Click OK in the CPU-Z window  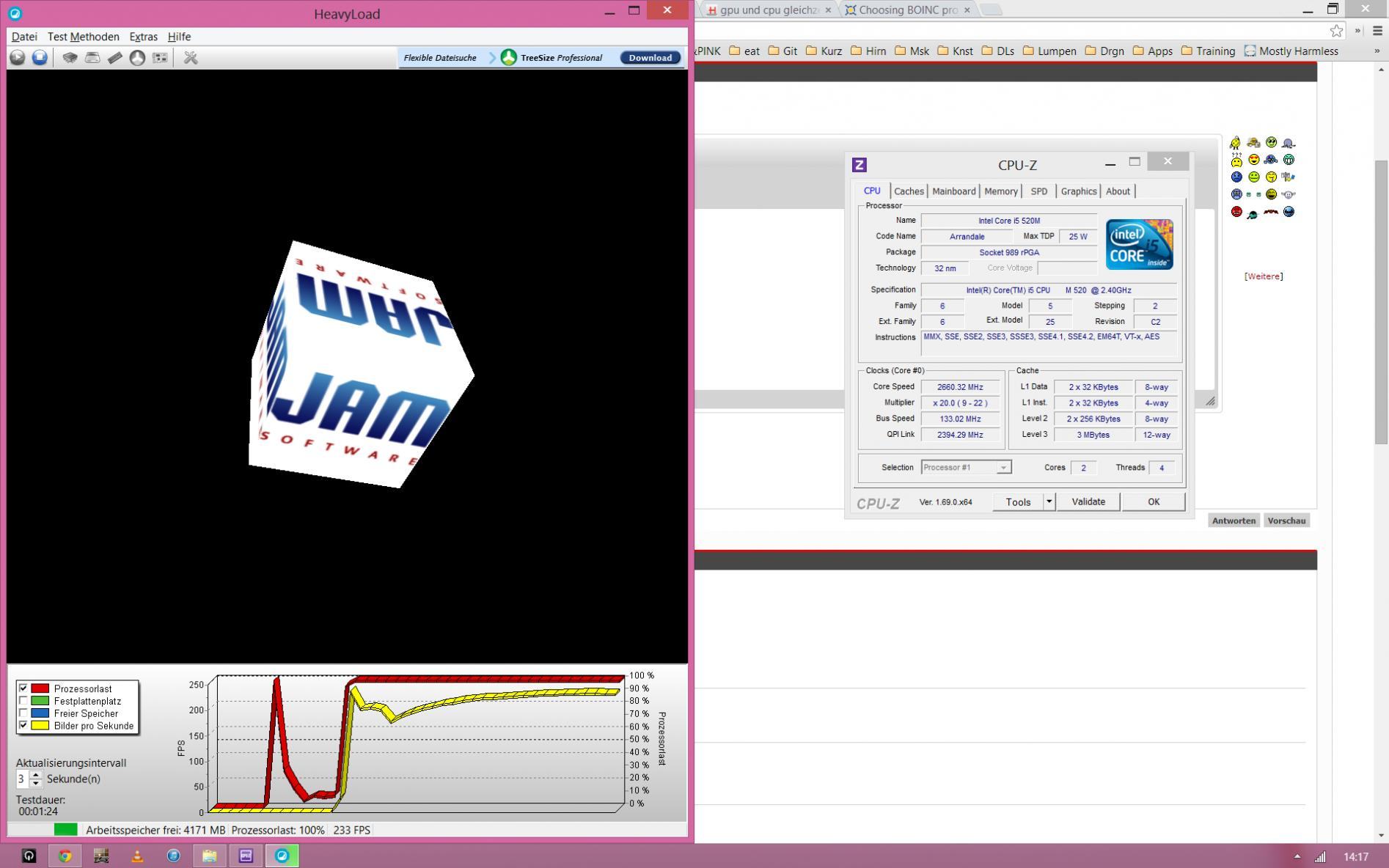[1154, 501]
